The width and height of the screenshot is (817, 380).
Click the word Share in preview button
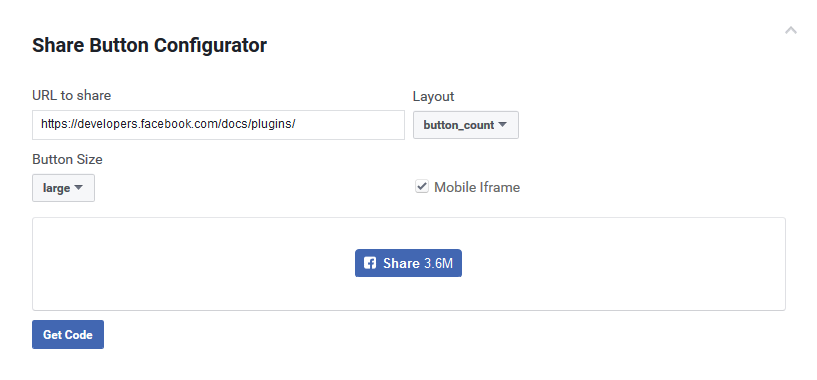coord(401,263)
